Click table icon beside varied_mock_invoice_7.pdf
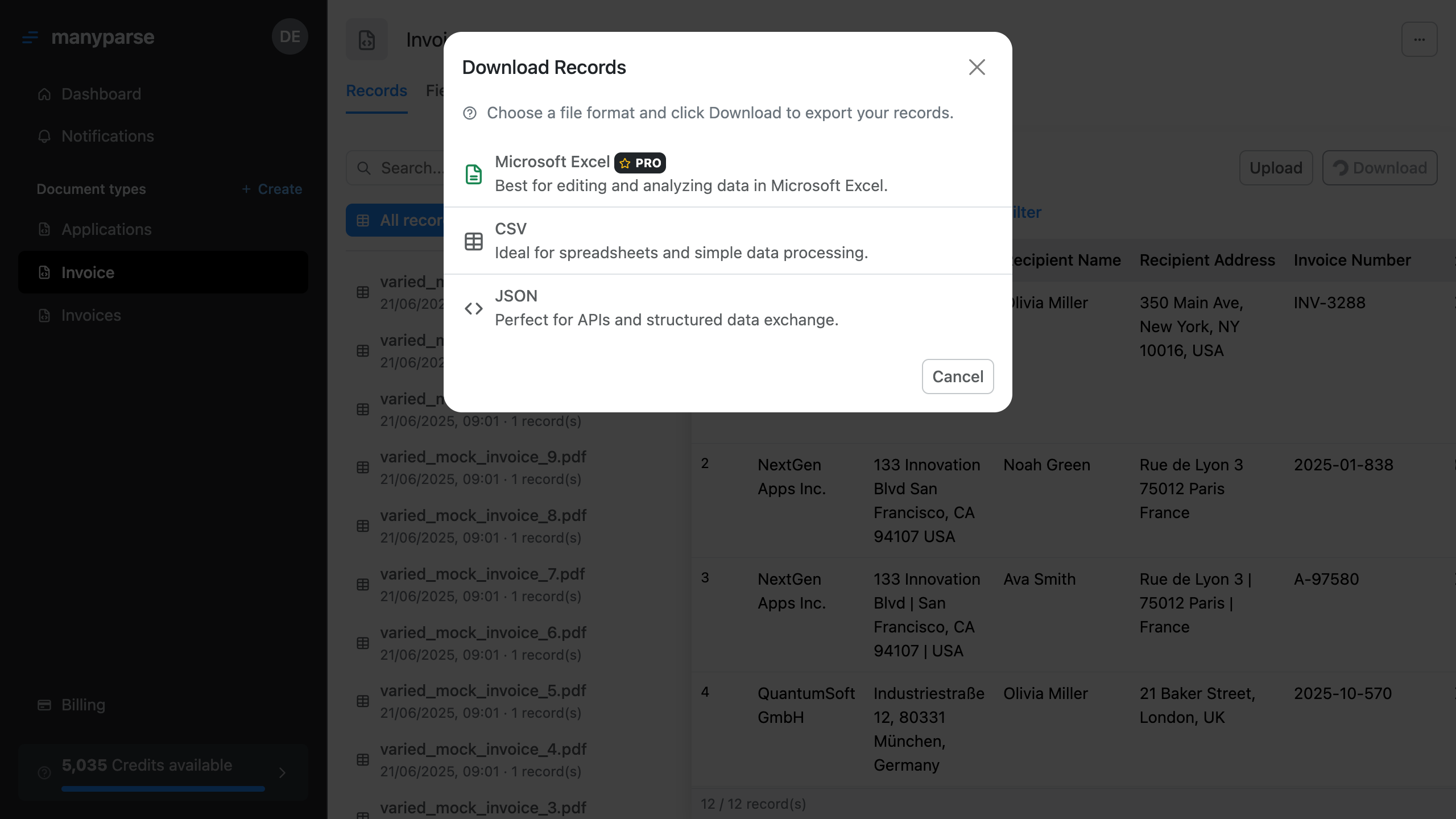 point(363,585)
